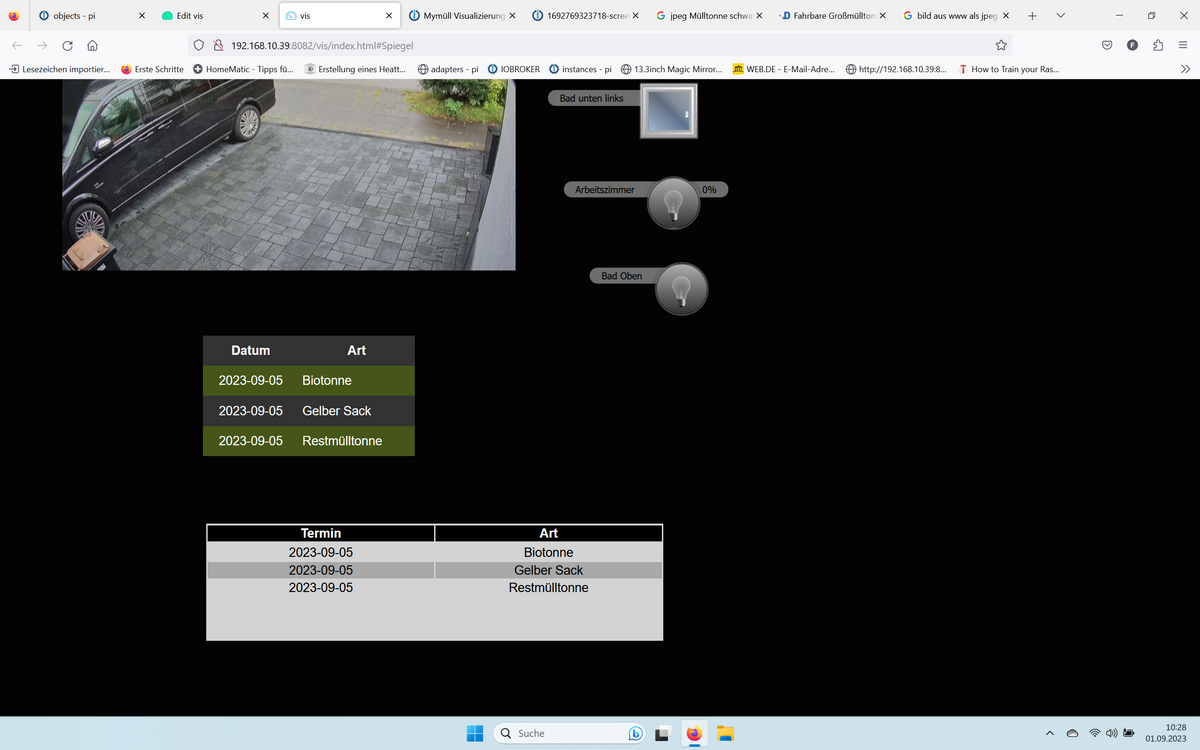Screen dimensions: 1200x750
Task: Open the Erste Schritte bookmark
Action: [152, 69]
